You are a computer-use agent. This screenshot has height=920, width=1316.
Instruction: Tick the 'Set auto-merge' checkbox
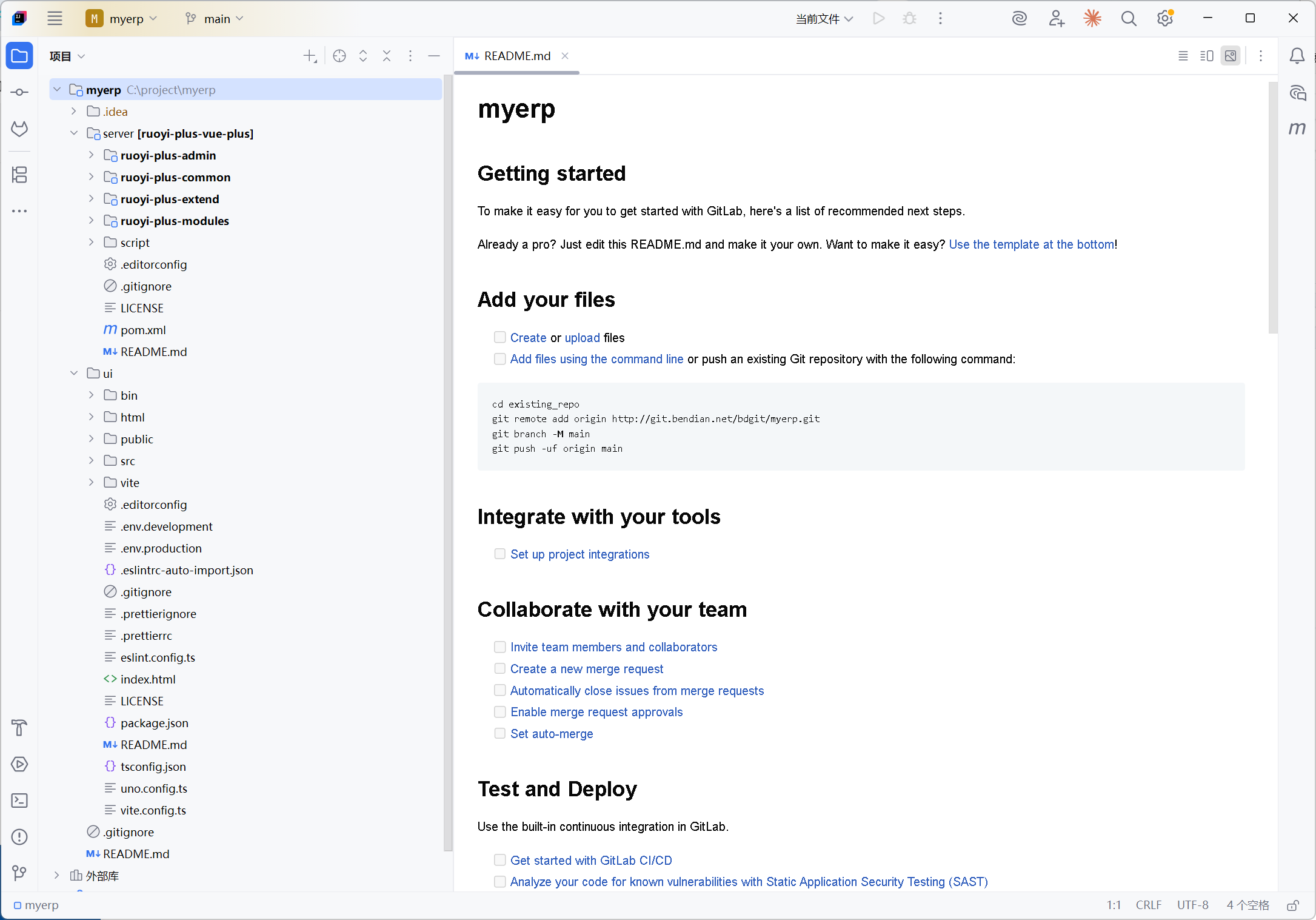coord(499,733)
